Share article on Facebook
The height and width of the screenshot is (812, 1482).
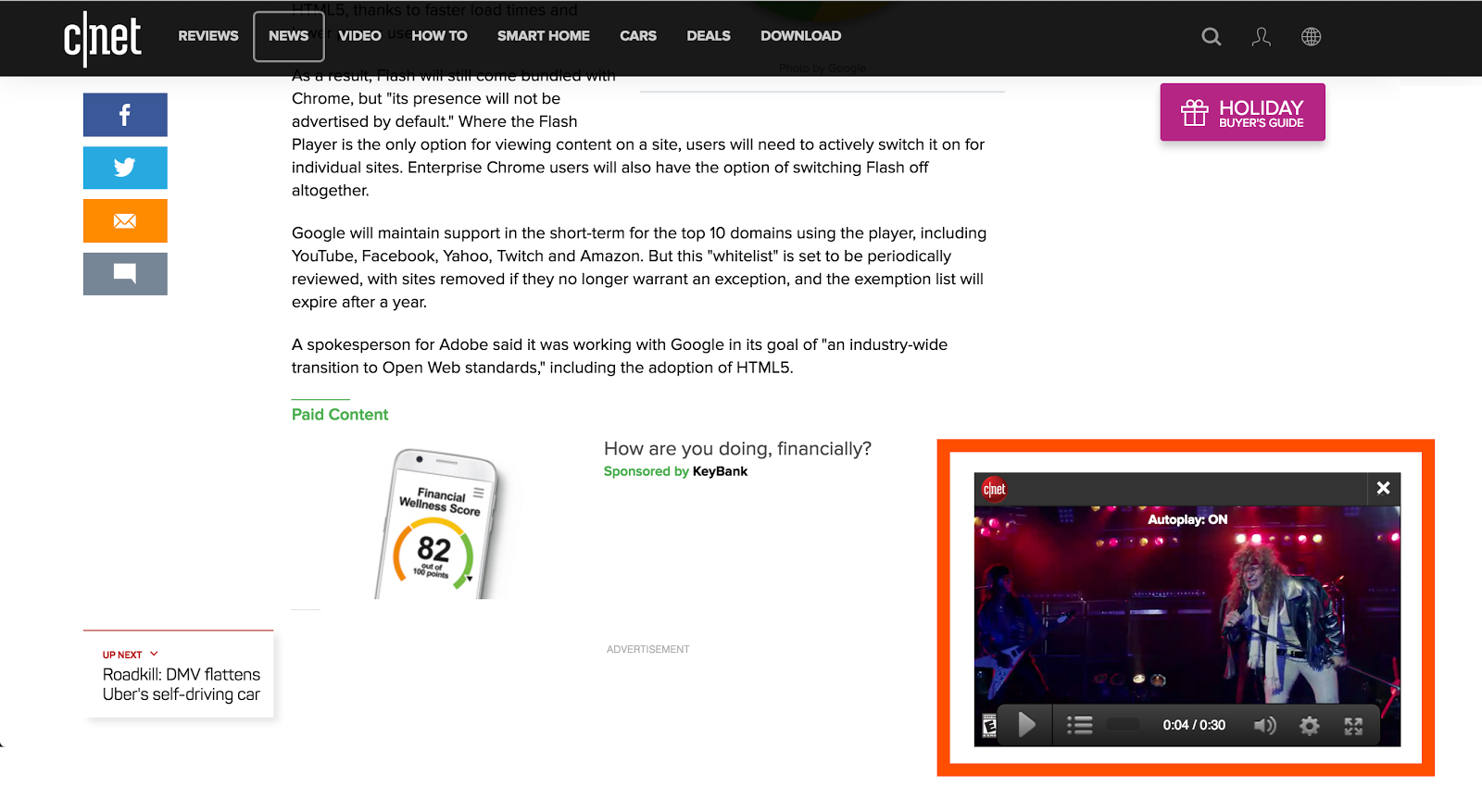125,115
